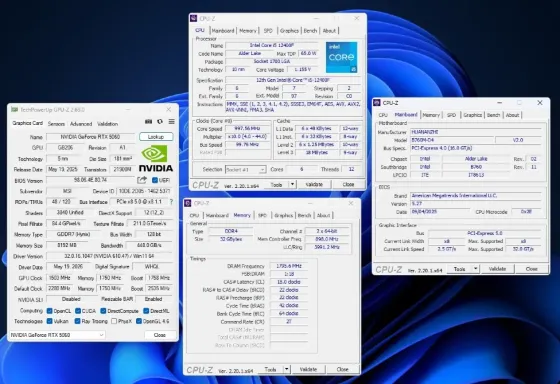This screenshot has height=384, width=560.
Task: Expand Tools arrow in CPU-Z Mainboard window
Action: pos(476,269)
